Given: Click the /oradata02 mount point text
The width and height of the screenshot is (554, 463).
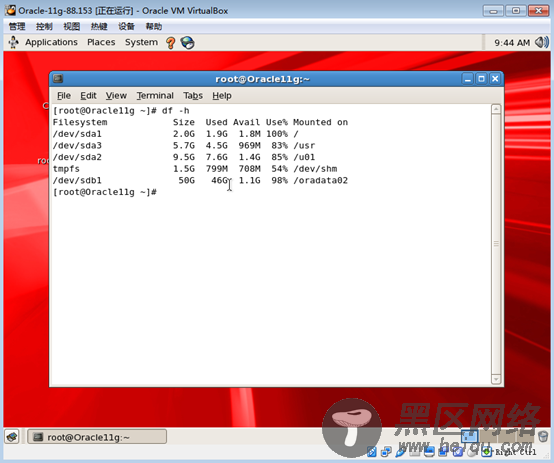Looking at the screenshot, I should pyautogui.click(x=320, y=181).
